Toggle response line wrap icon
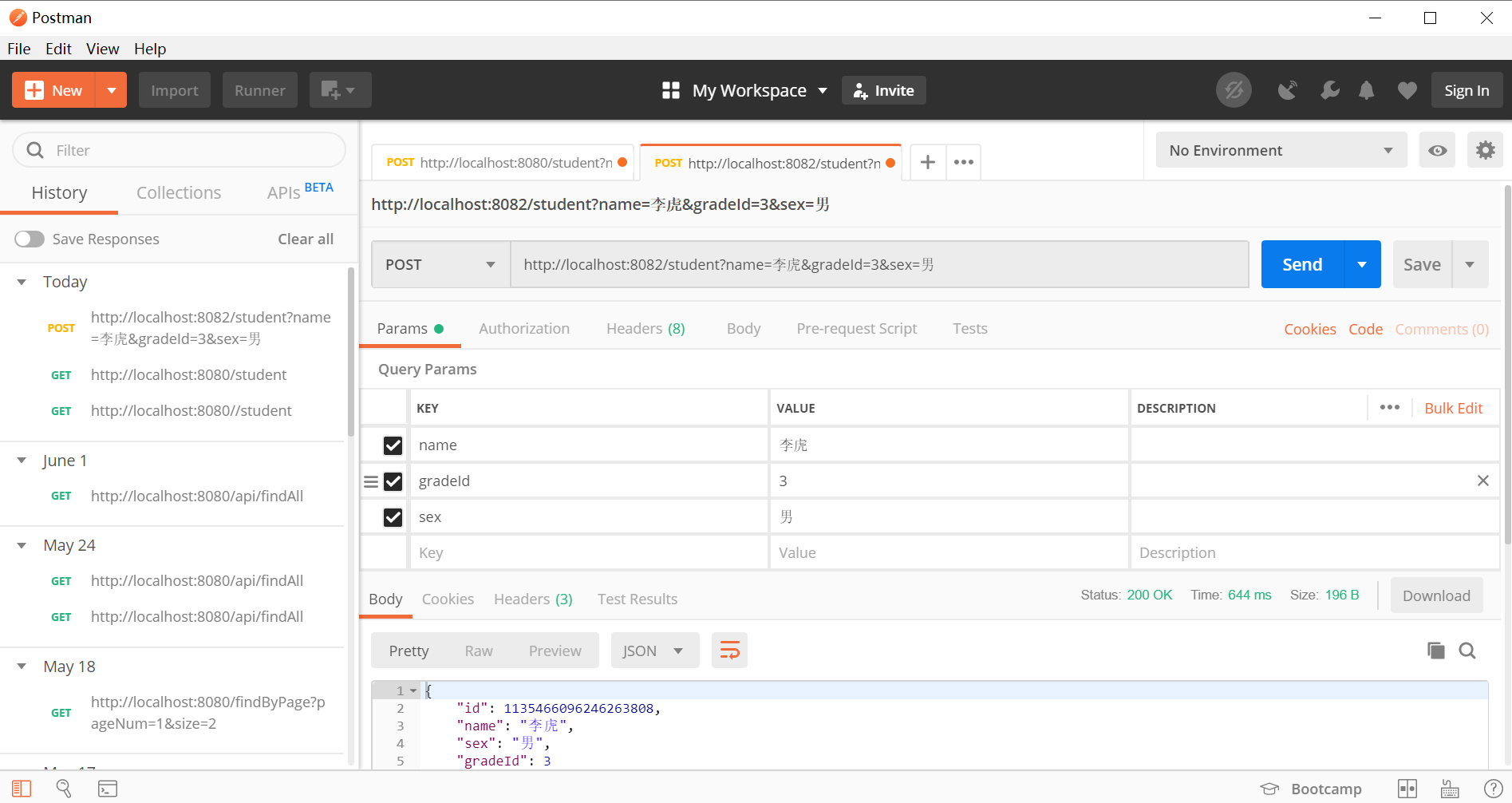Viewport: 1512px width, 803px height. (x=729, y=651)
